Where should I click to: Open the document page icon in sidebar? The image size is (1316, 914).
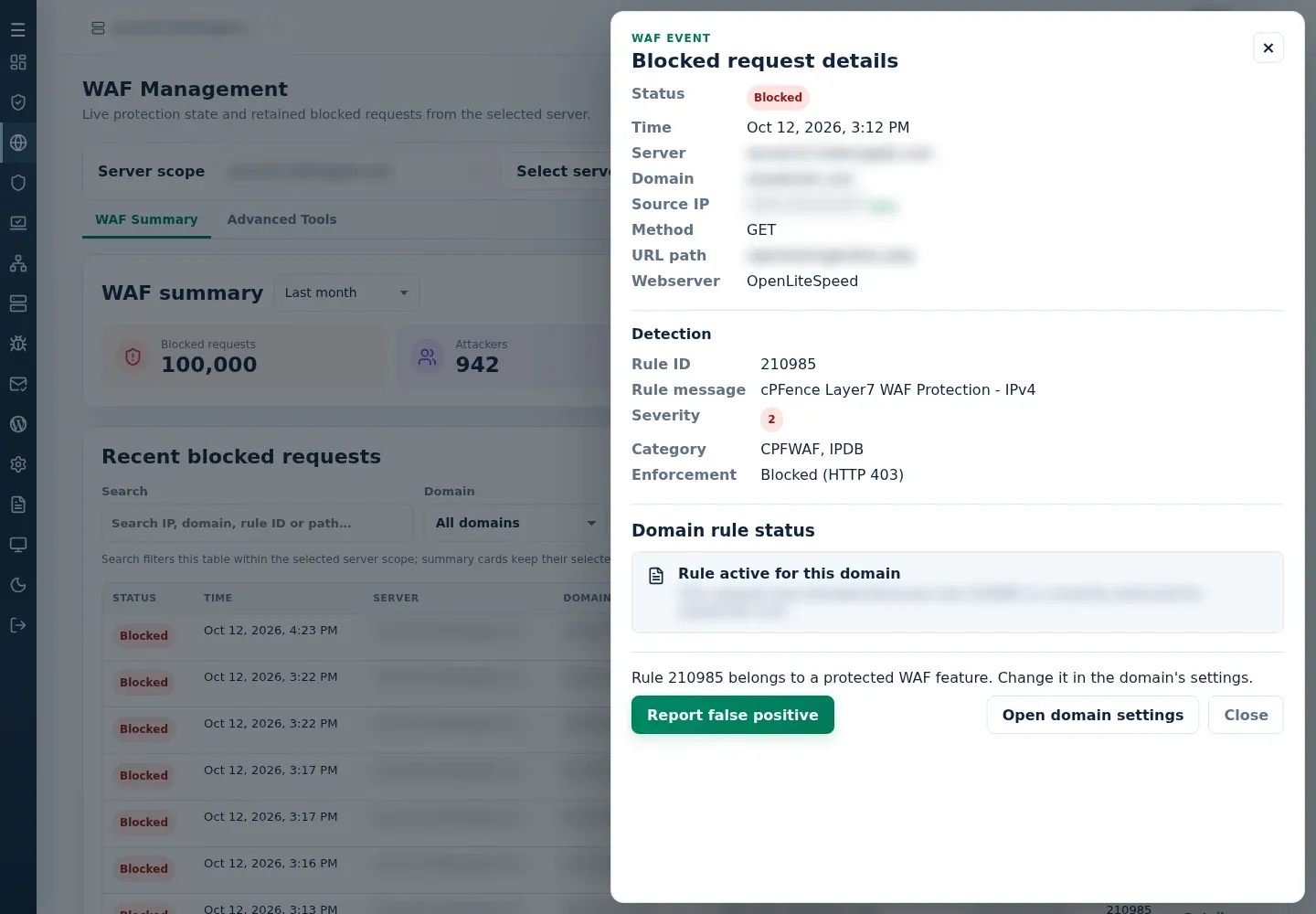[18, 505]
